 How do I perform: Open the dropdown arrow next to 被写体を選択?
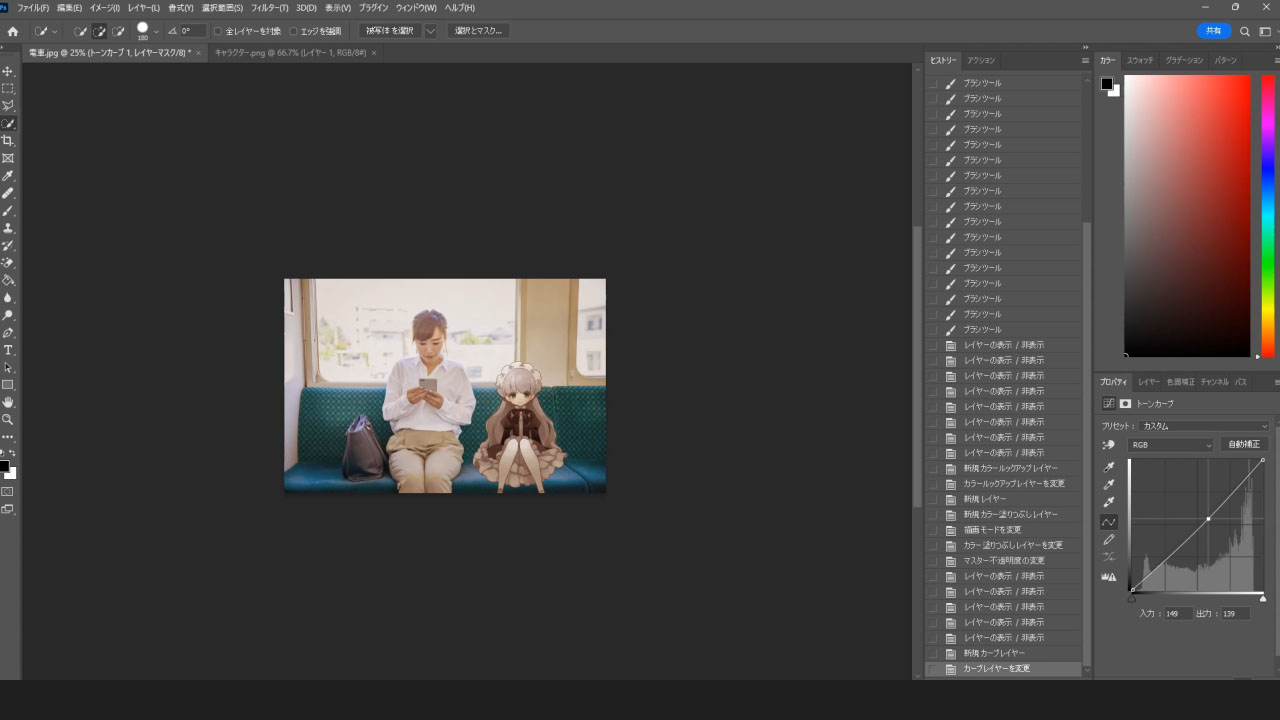pyautogui.click(x=431, y=31)
